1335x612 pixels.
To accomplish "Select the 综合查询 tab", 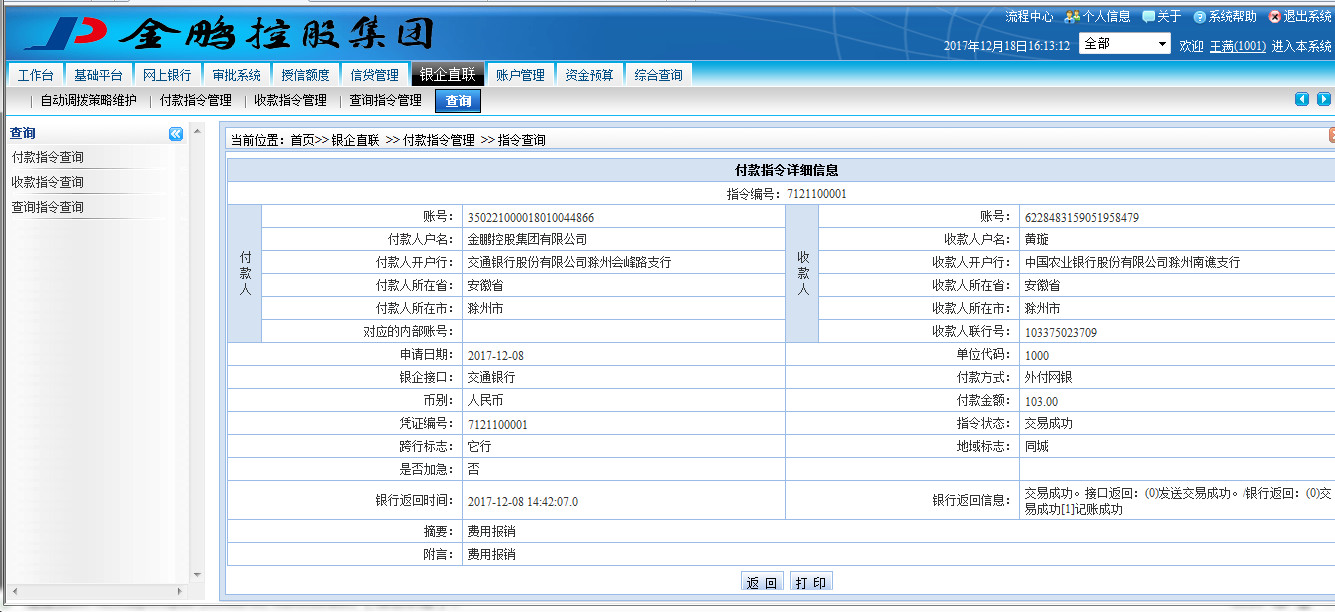I will click(x=658, y=75).
